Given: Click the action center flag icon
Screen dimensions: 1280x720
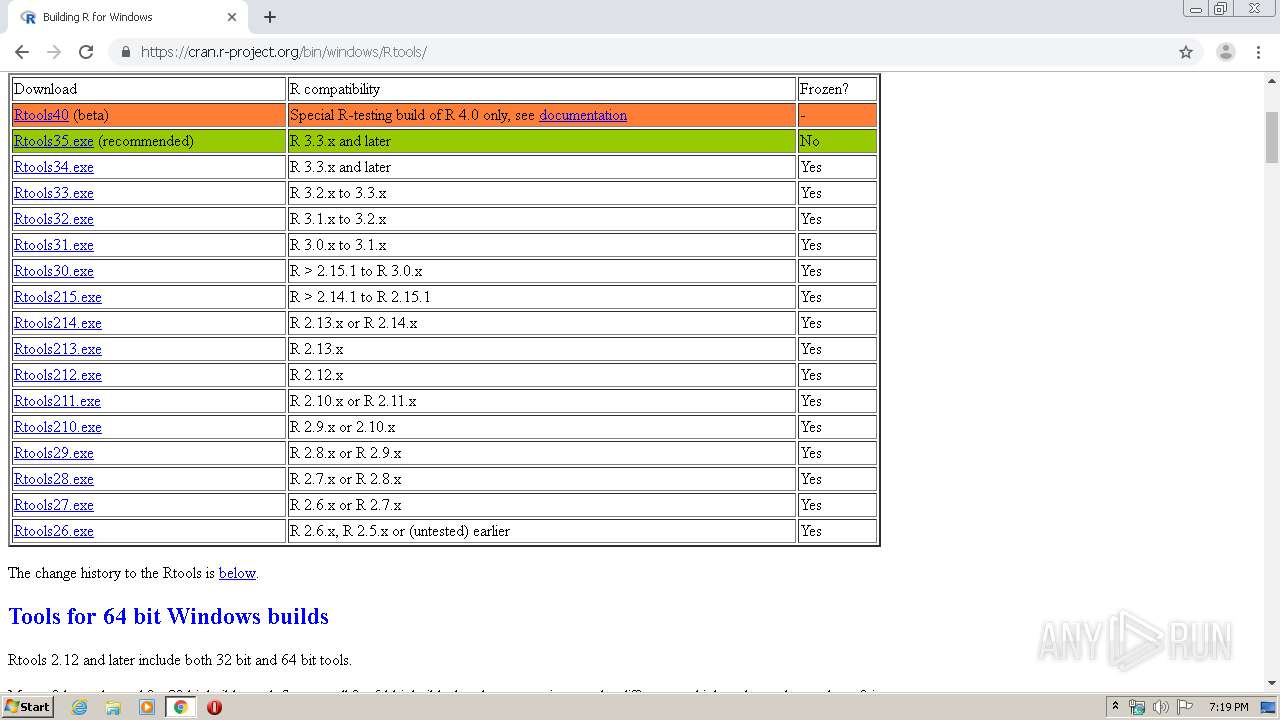Looking at the screenshot, I should 1185,707.
